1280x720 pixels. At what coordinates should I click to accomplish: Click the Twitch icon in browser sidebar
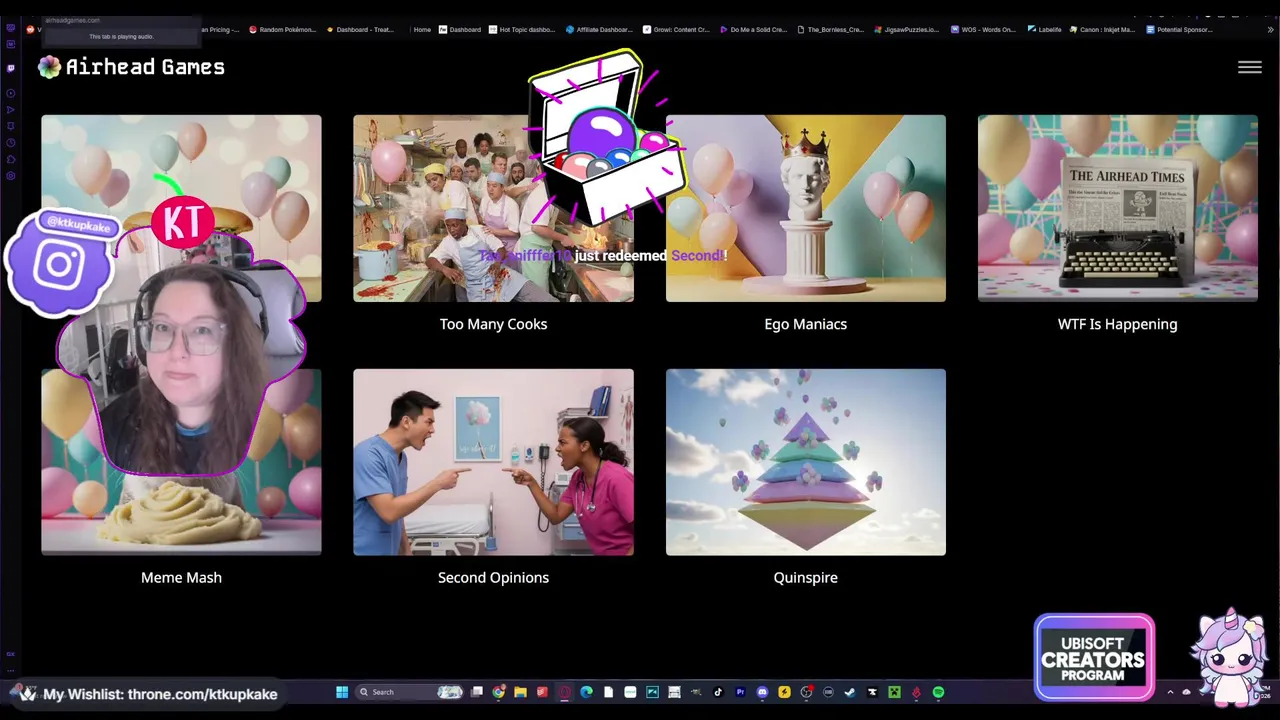coord(11,68)
